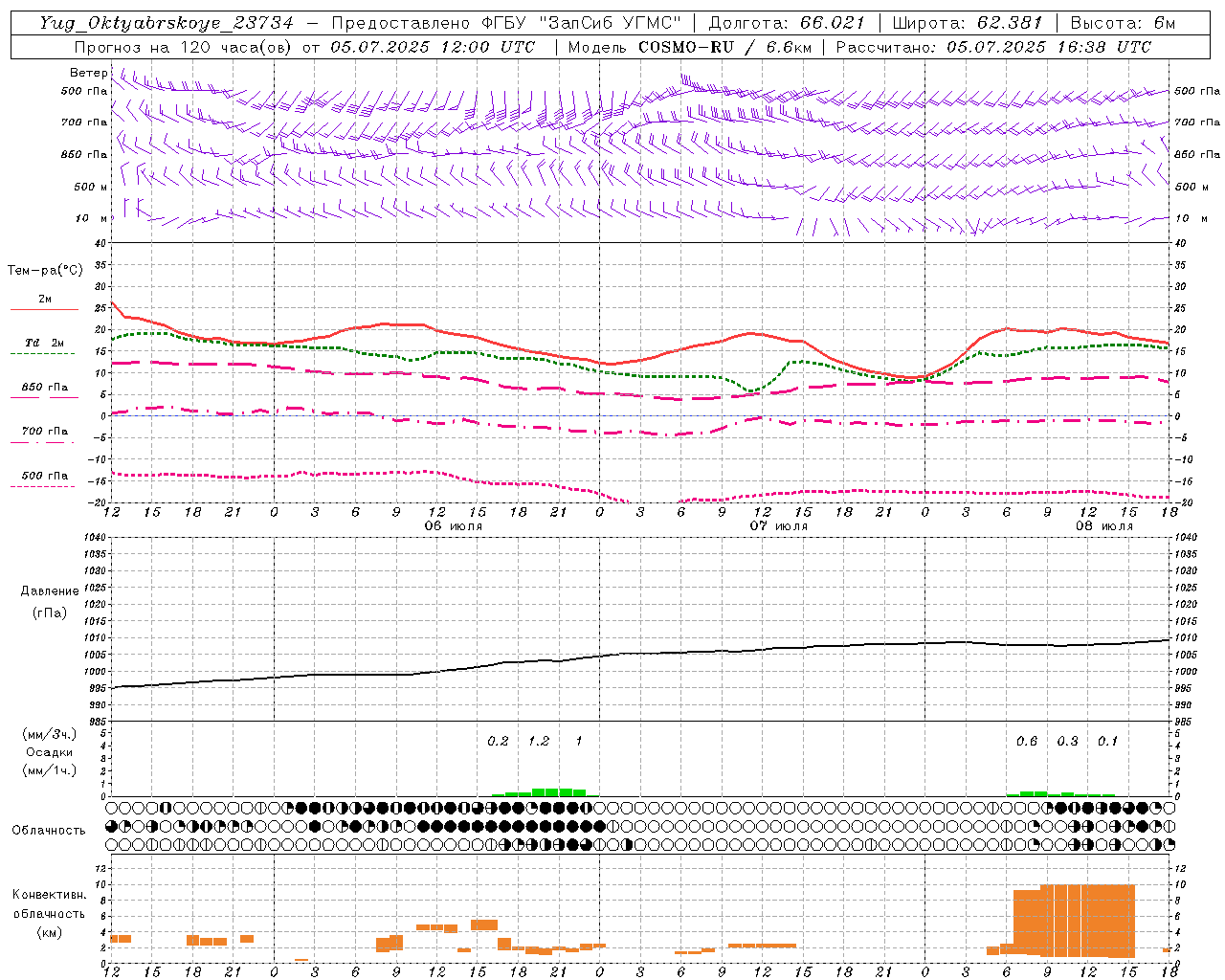Click the Тем-ра(°C) axis label
The height and width of the screenshot is (980, 1225).
45,271
